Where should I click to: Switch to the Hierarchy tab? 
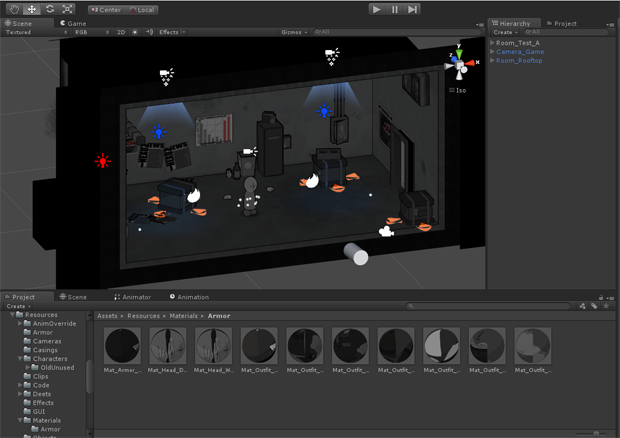514,23
